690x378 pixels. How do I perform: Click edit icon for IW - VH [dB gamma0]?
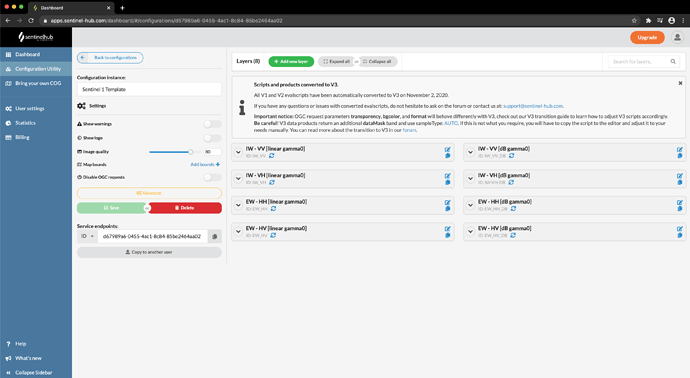click(680, 176)
